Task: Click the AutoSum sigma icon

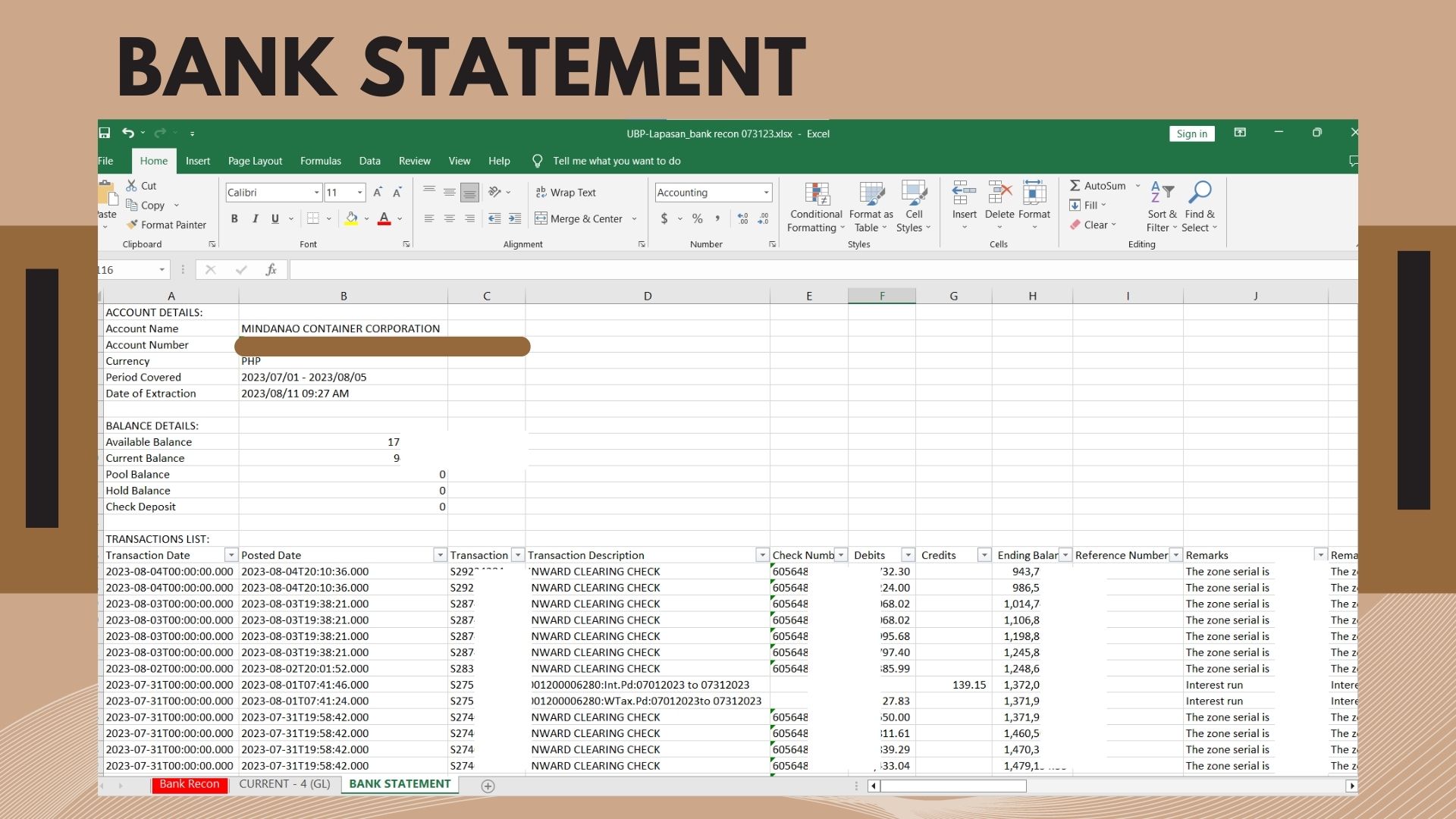Action: [x=1075, y=186]
